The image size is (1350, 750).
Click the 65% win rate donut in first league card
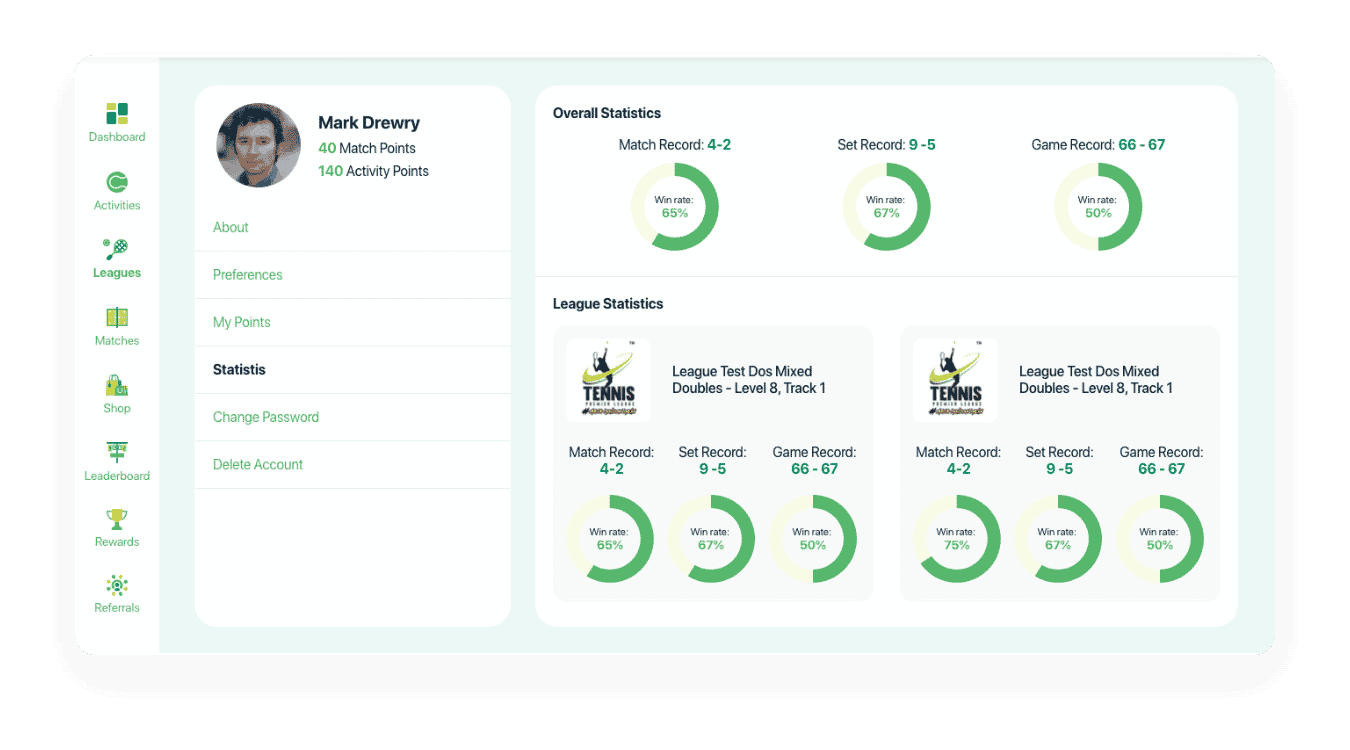pos(610,539)
